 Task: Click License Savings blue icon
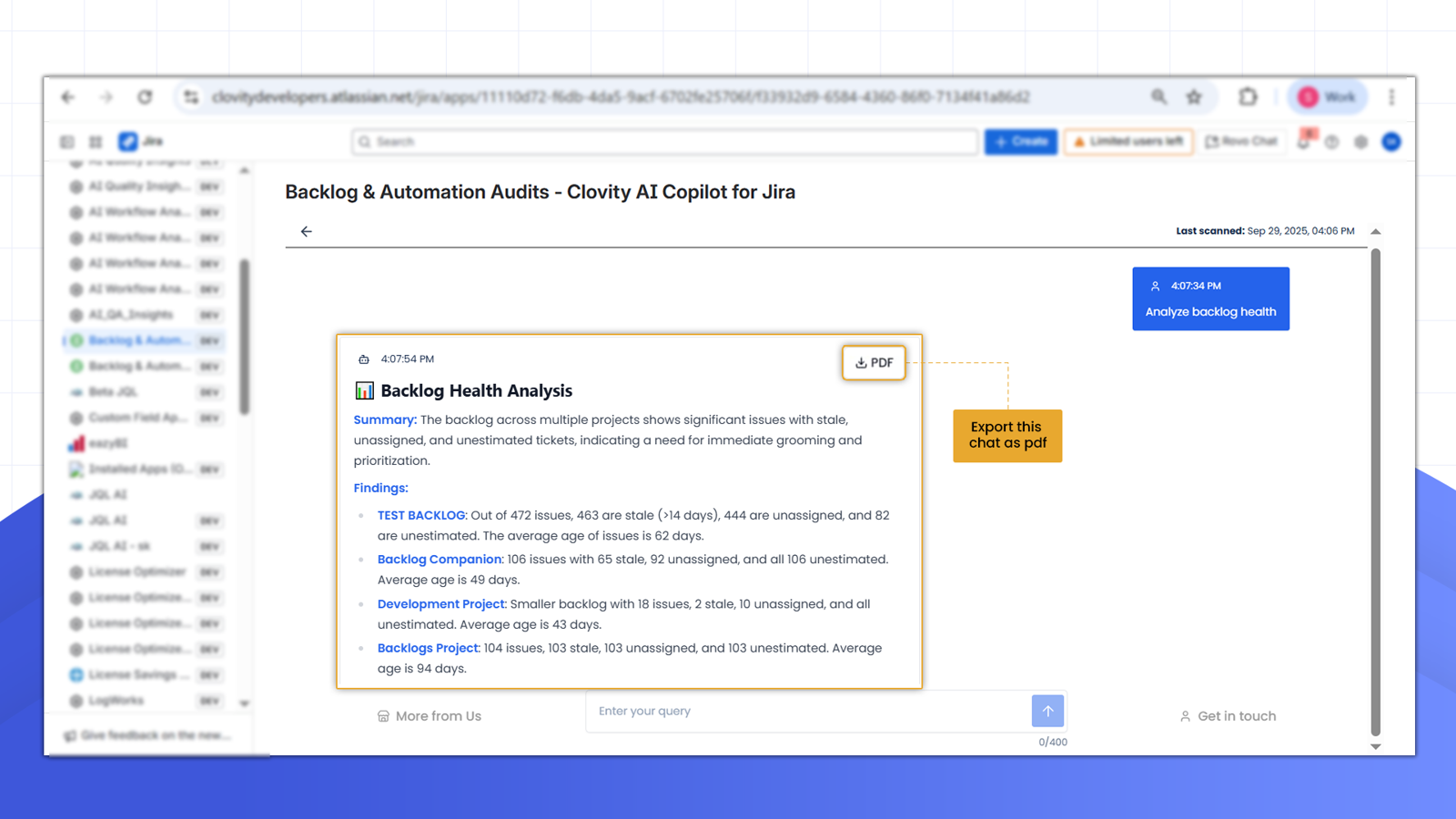tap(76, 675)
